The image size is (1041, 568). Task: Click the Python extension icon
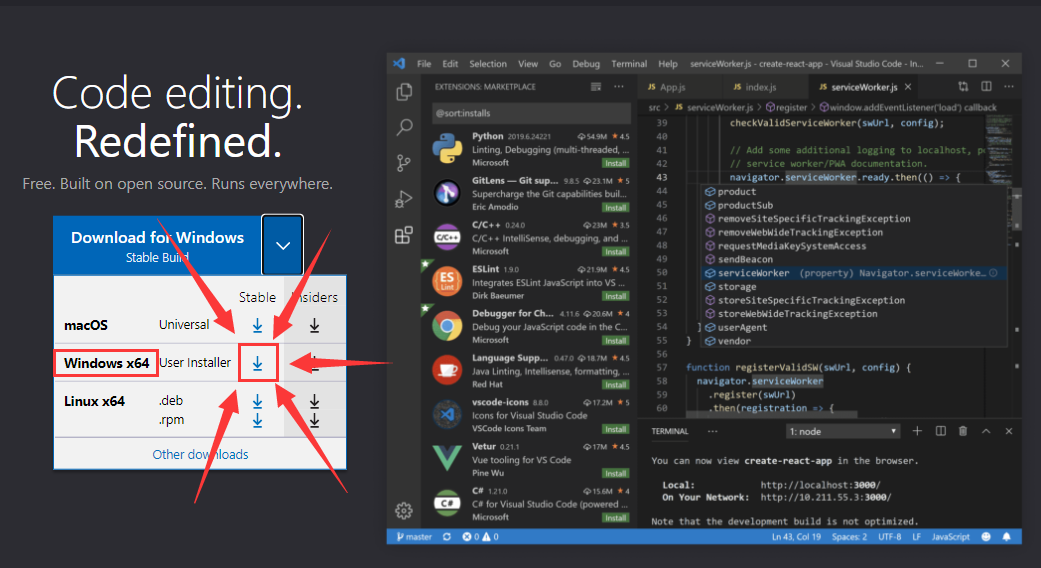tap(447, 149)
